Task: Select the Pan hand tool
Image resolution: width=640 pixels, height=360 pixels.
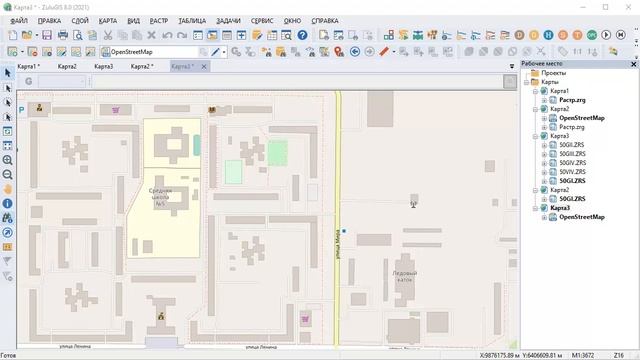Action: (x=7, y=189)
